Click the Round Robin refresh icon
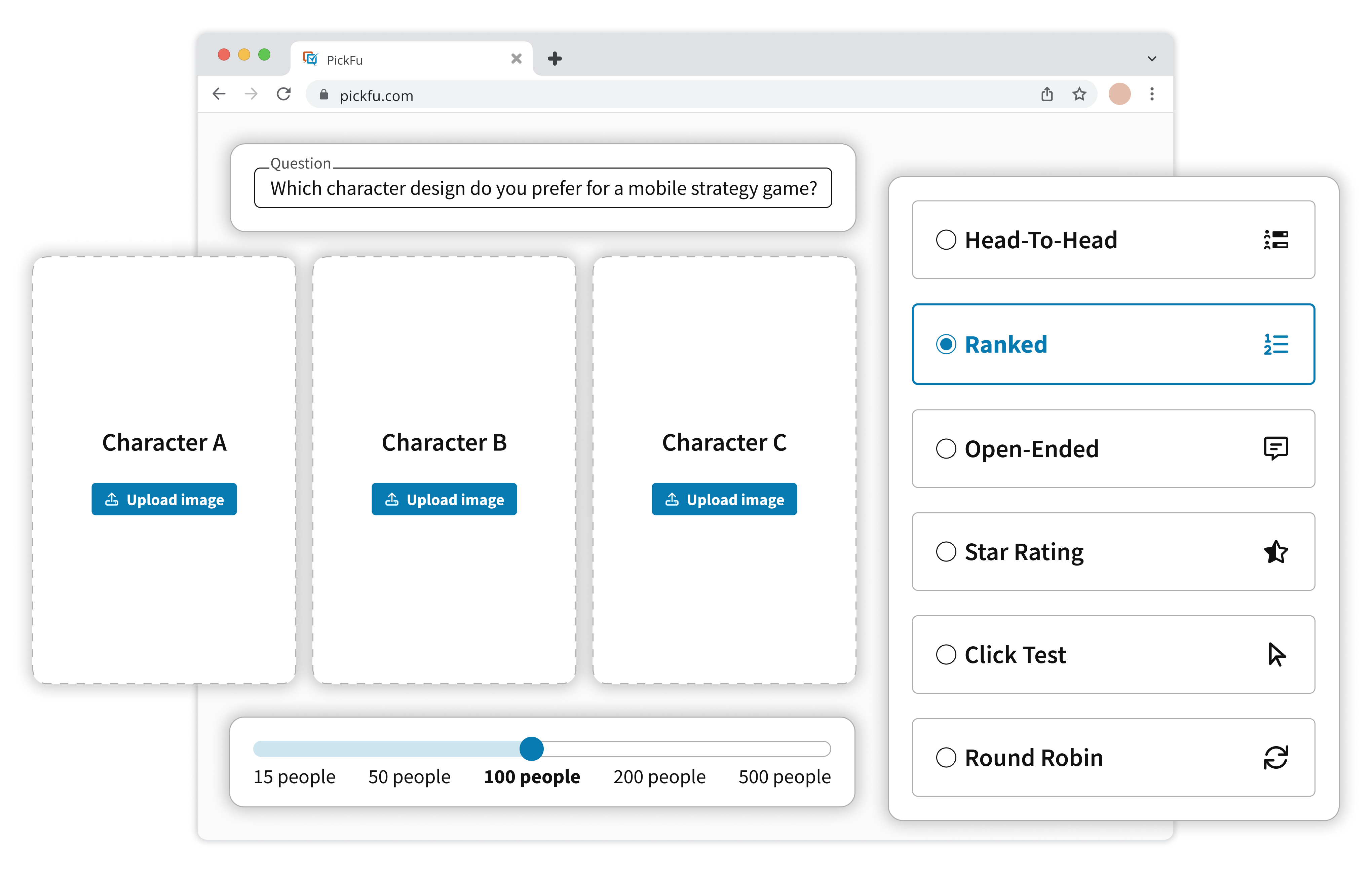This screenshot has height=872, width=1372. (x=1276, y=757)
